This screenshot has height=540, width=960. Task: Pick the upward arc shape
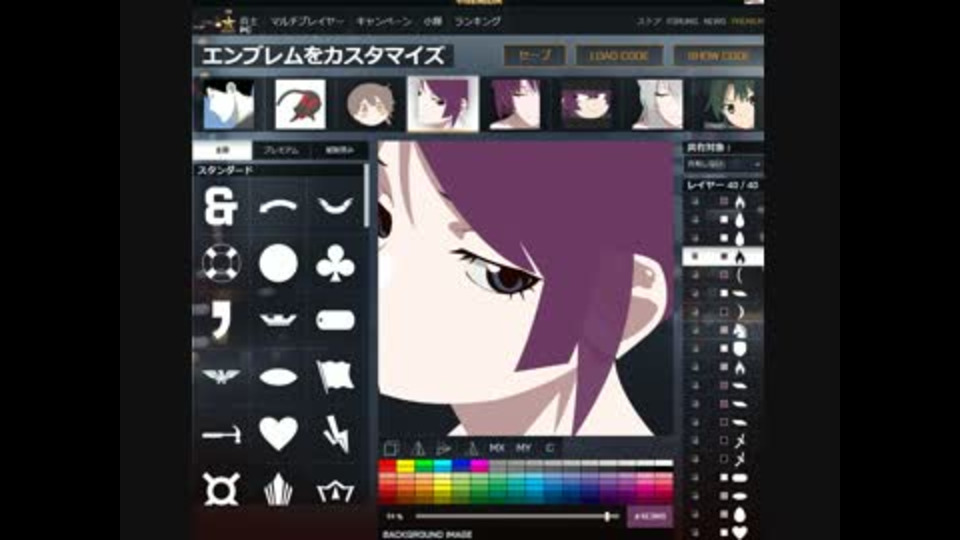click(x=278, y=207)
